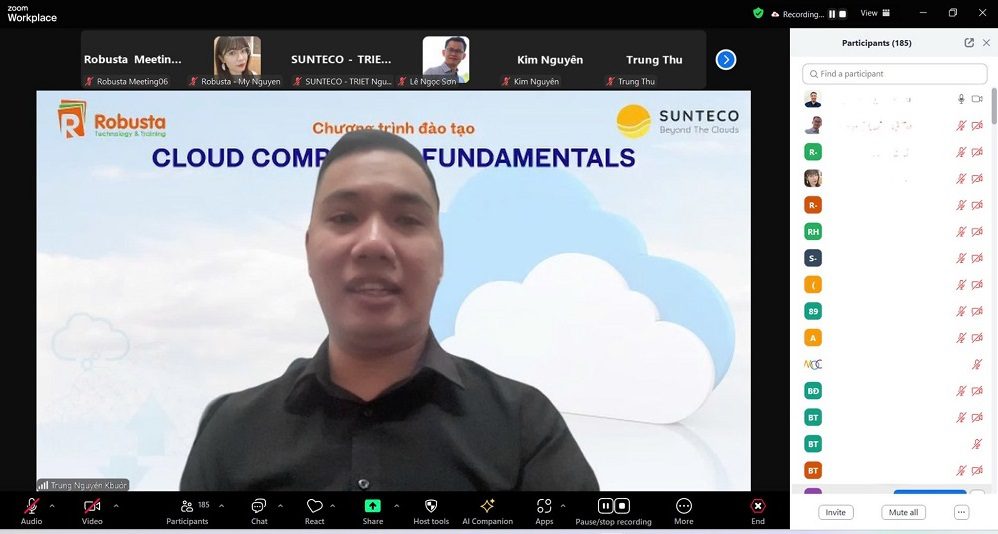This screenshot has height=534, width=998.
Task: Select the Robusta Meeting06 participant tile
Action: tap(133, 60)
